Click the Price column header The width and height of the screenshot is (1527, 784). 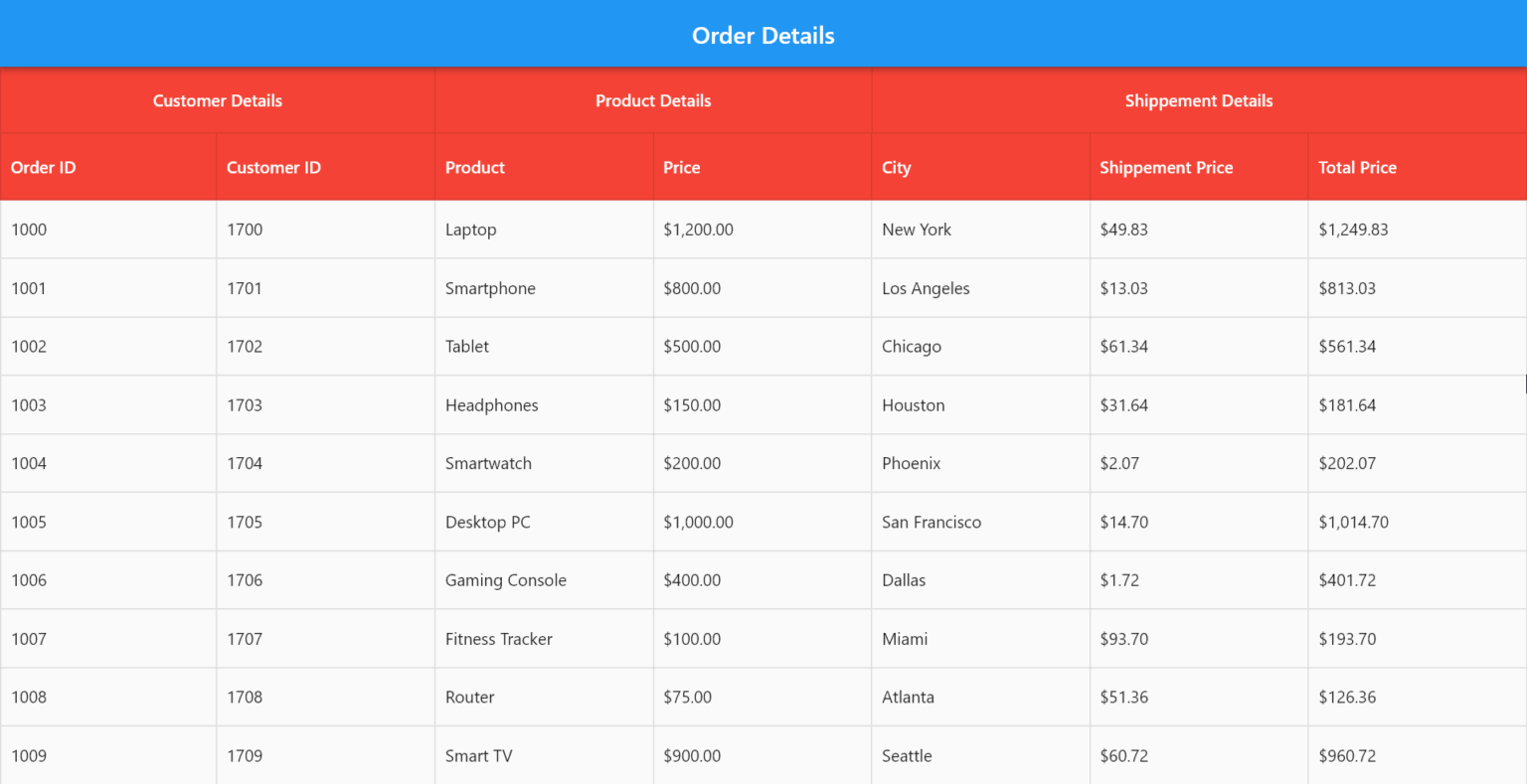[681, 167]
